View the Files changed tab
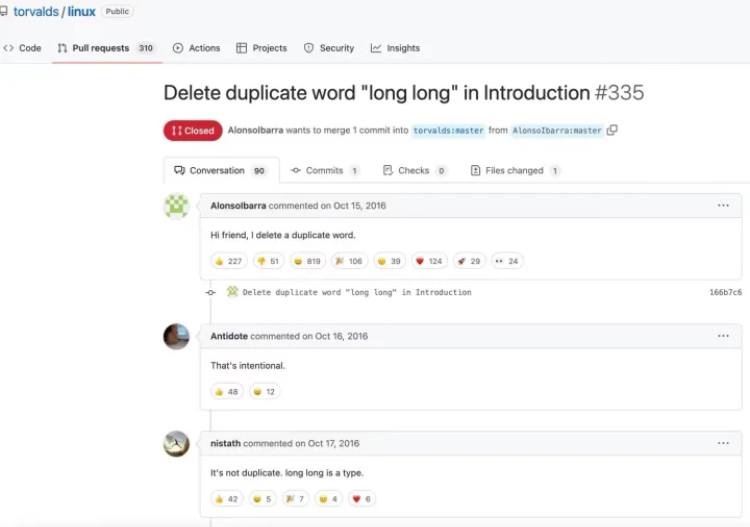The image size is (750, 527). pyautogui.click(x=515, y=171)
